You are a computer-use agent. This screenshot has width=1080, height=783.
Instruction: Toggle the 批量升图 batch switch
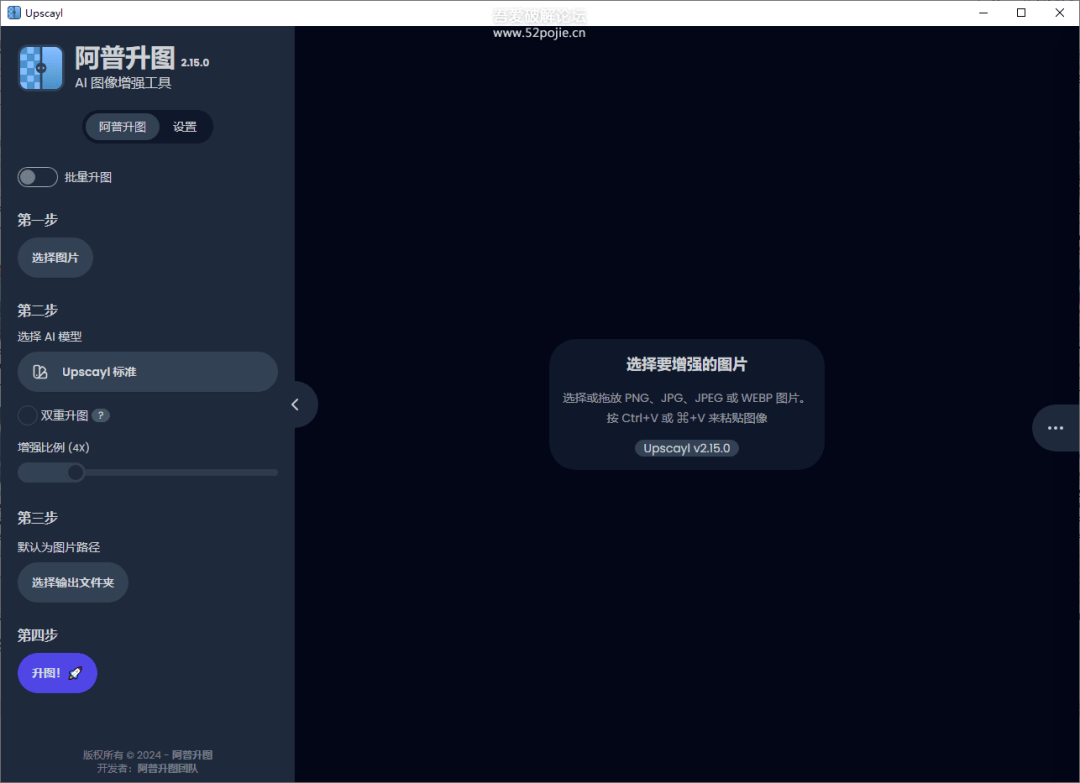click(37, 177)
